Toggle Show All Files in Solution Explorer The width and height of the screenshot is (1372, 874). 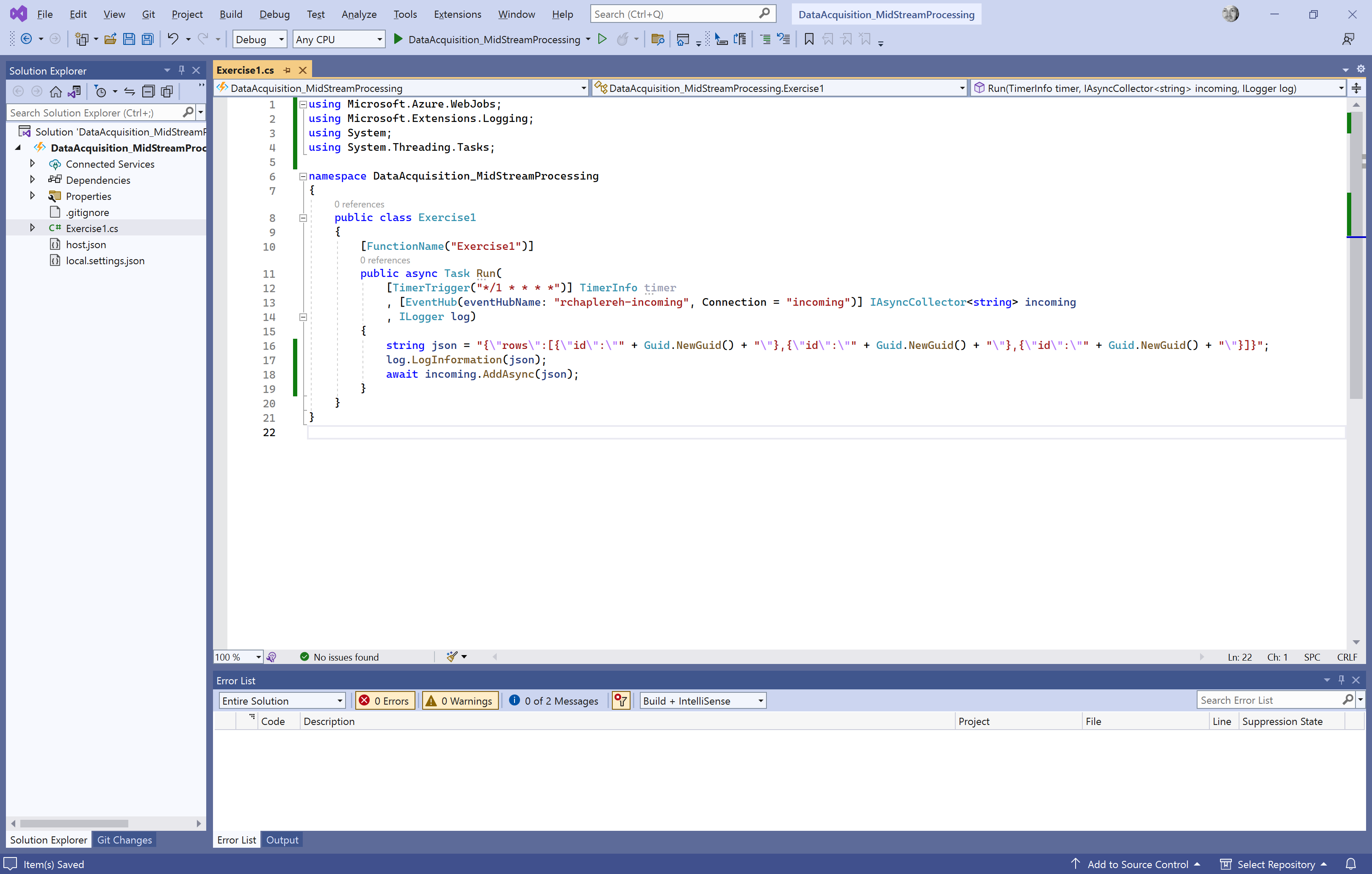point(167,91)
